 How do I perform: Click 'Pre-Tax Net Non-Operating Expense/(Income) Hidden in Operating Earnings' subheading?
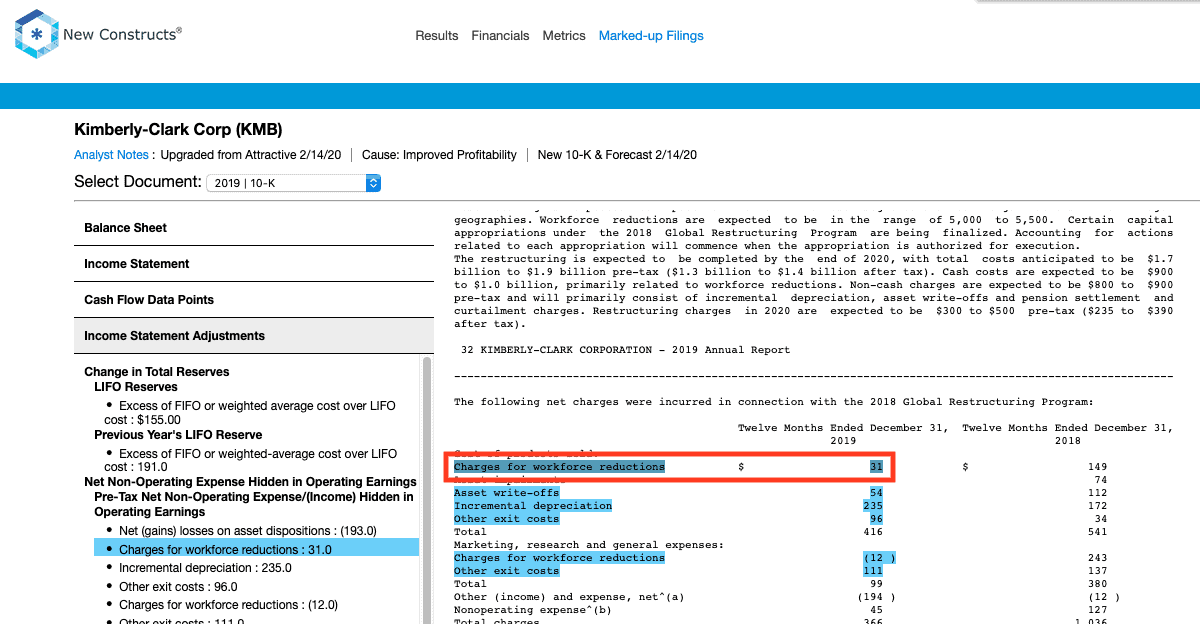pyautogui.click(x=254, y=504)
